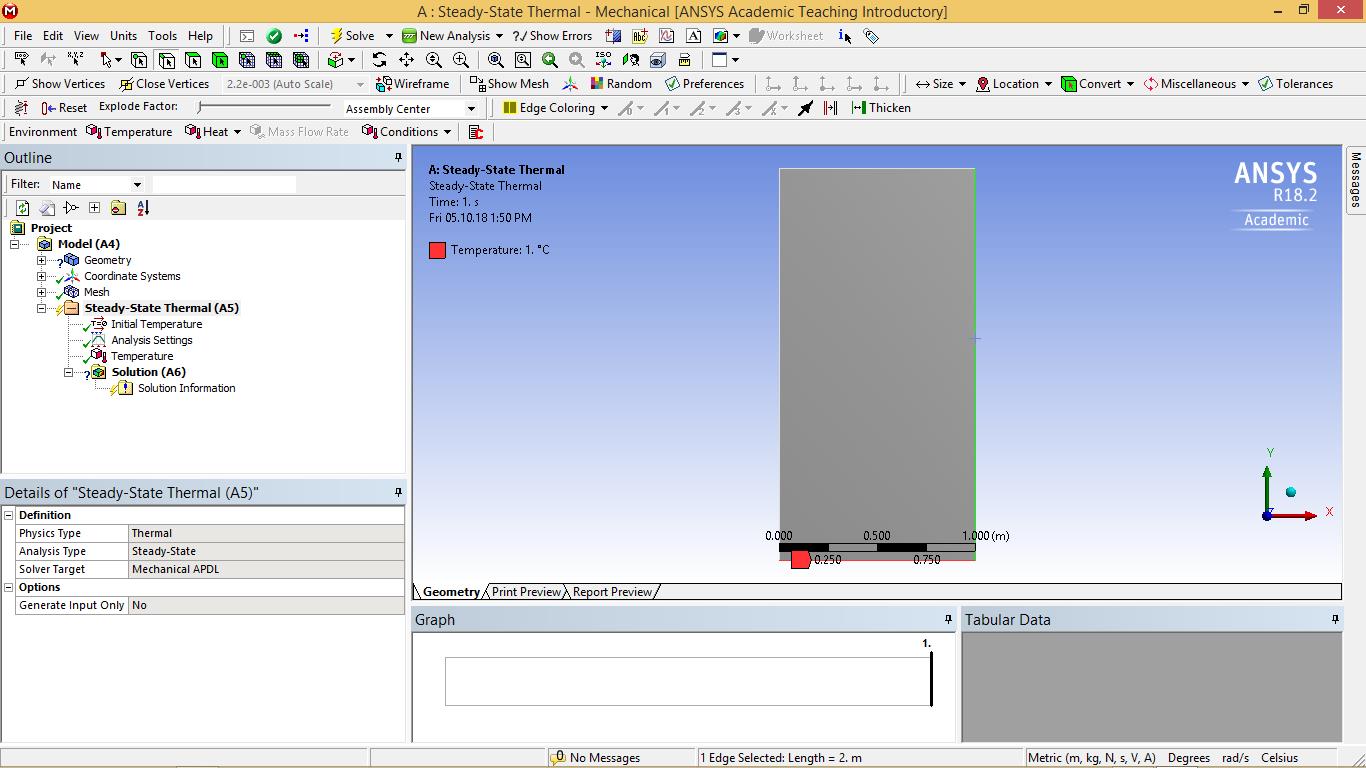Select Solution Information in the outline
1366x768 pixels.
[186, 388]
